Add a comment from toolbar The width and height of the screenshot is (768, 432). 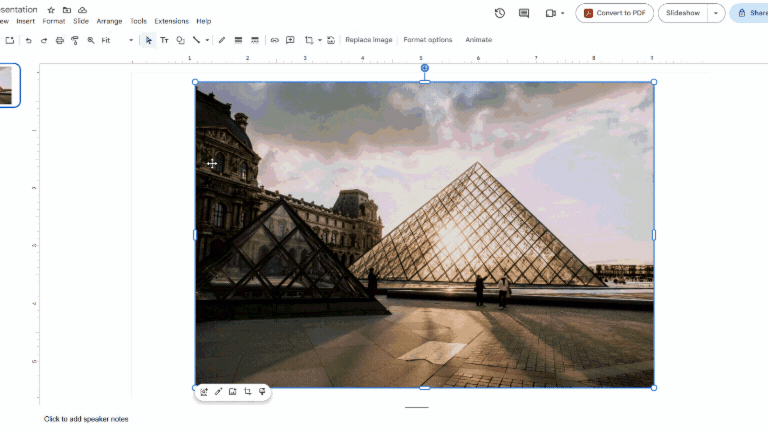click(x=290, y=40)
